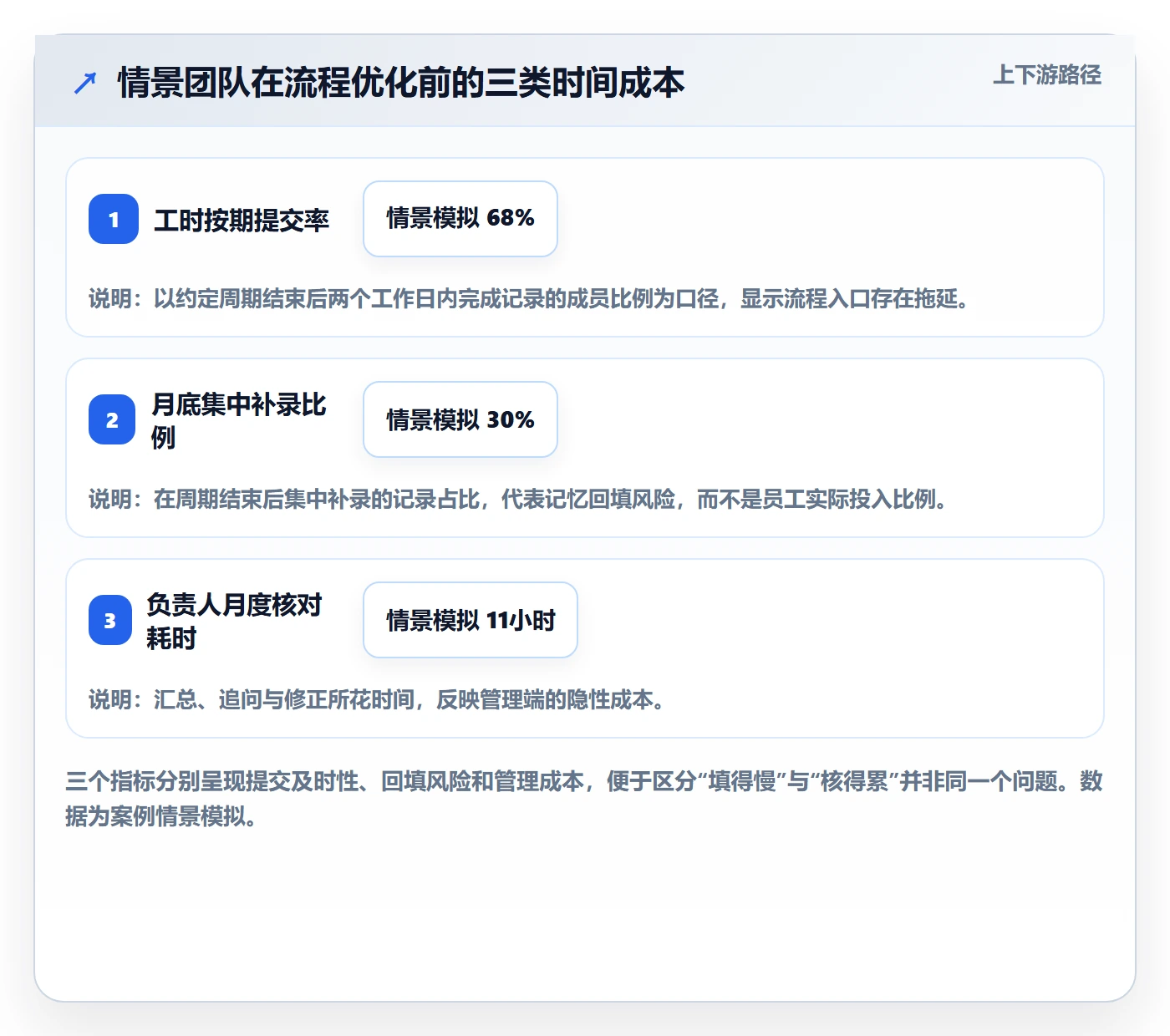This screenshot has width=1170, height=1036.
Task: Click the number 1 badge for 工时按期提交率
Action: click(x=114, y=219)
